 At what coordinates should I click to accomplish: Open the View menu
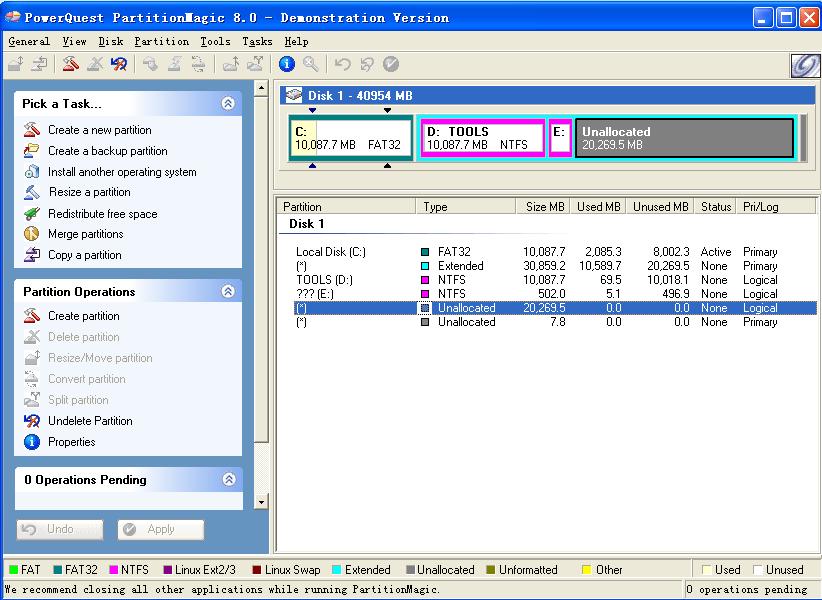click(x=74, y=41)
